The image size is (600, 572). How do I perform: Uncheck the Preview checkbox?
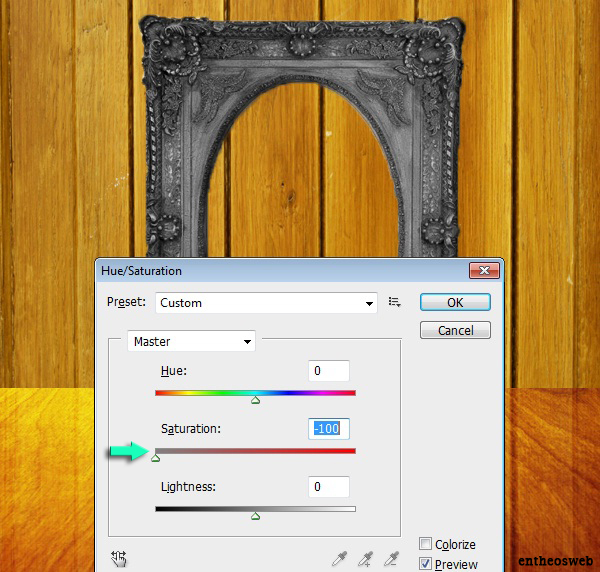point(425,564)
